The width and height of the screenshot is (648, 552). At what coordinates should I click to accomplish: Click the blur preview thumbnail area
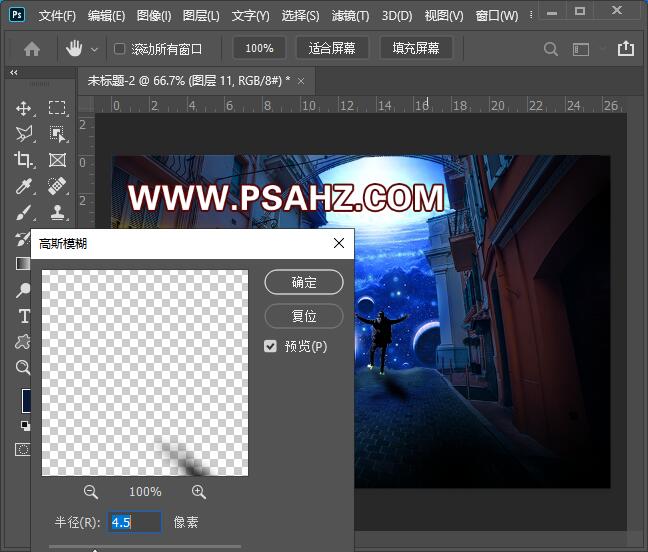(x=145, y=373)
